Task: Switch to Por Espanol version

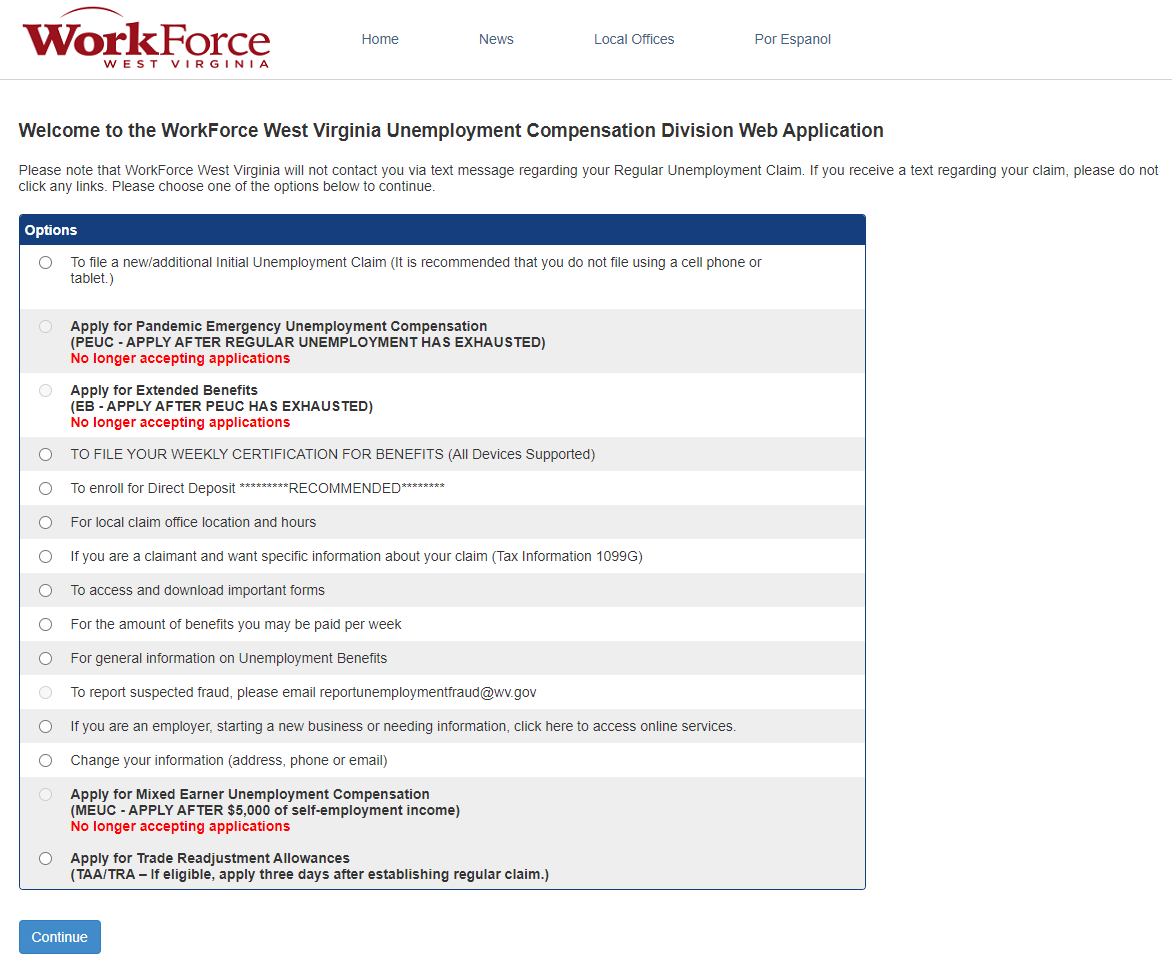Action: [x=792, y=40]
